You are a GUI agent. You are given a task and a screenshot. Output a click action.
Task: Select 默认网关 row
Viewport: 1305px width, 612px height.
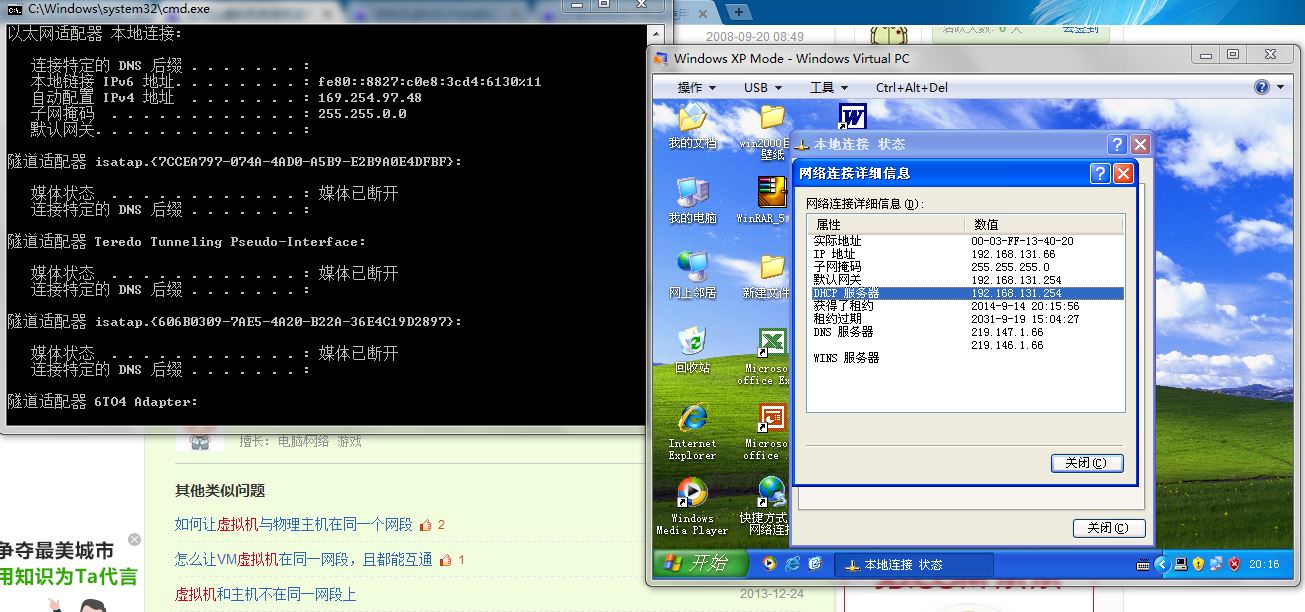(x=966, y=280)
